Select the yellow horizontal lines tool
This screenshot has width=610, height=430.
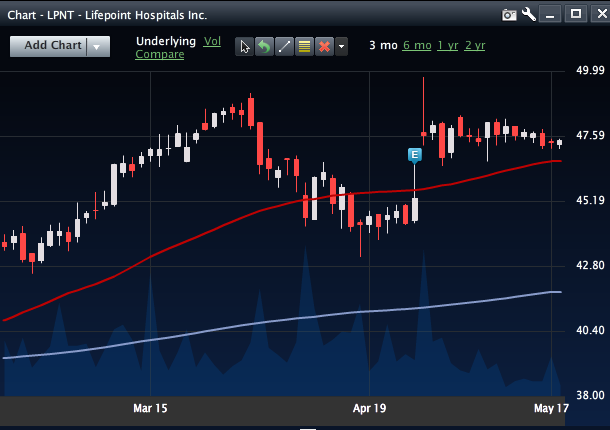304,47
